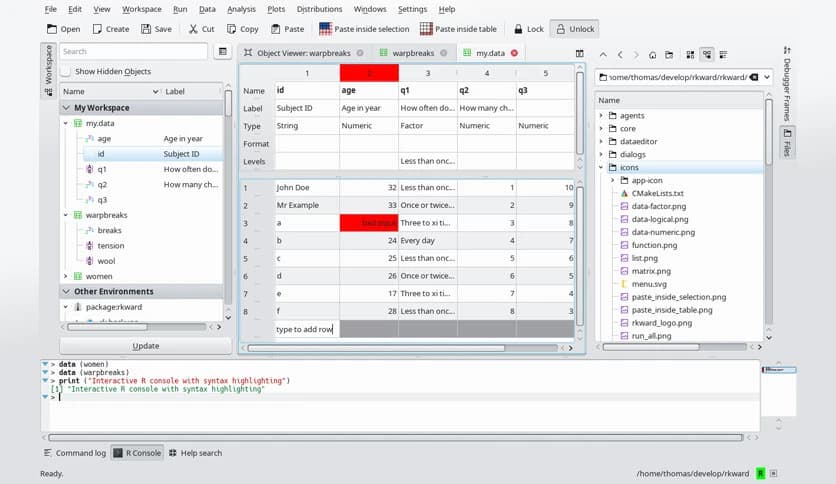Switch file browser to detailed list view
This screenshot has width=836, height=484.
pos(724,54)
